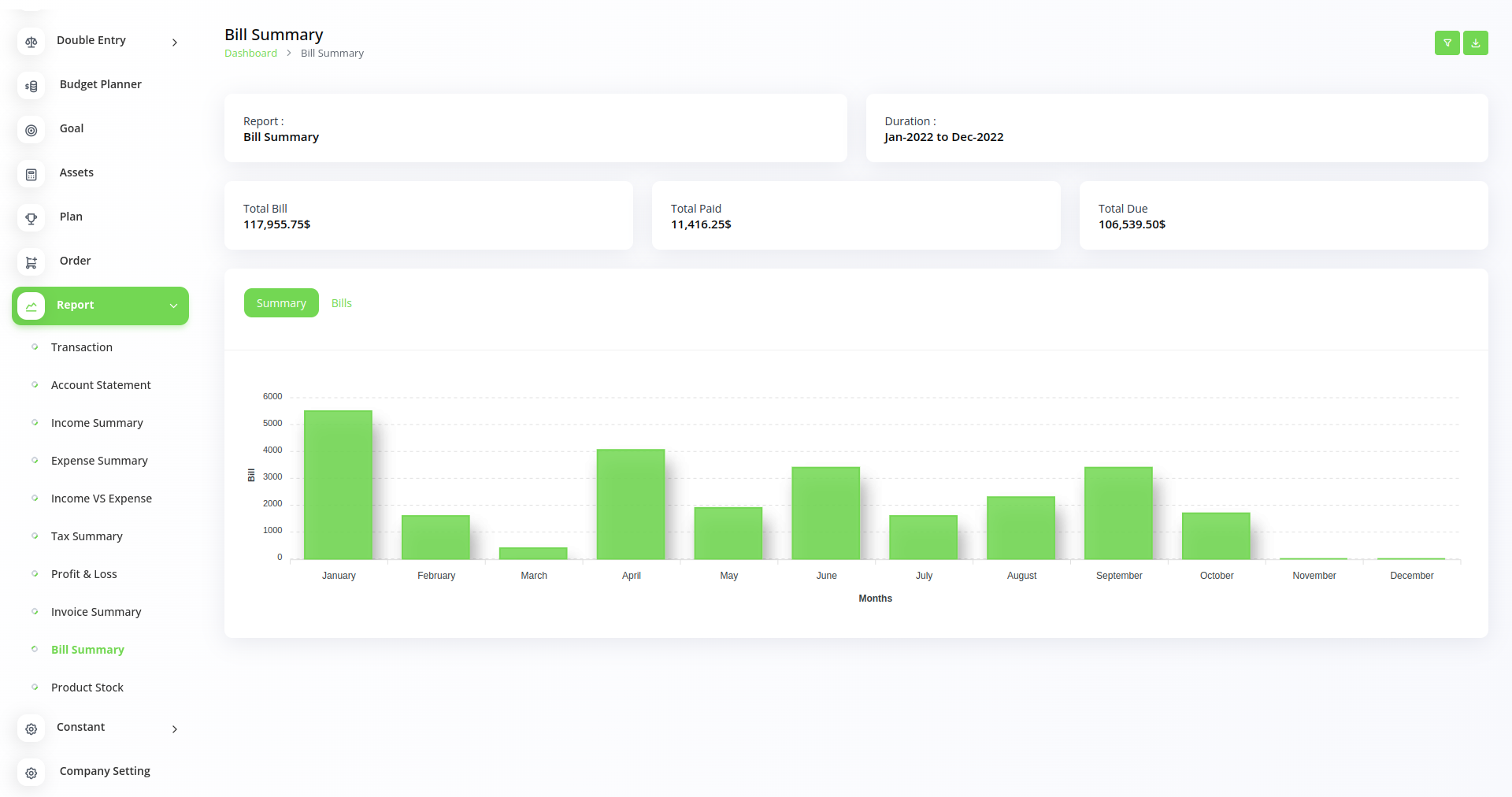1512x797 pixels.
Task: Click the Assets calculator icon
Action: coord(31,174)
